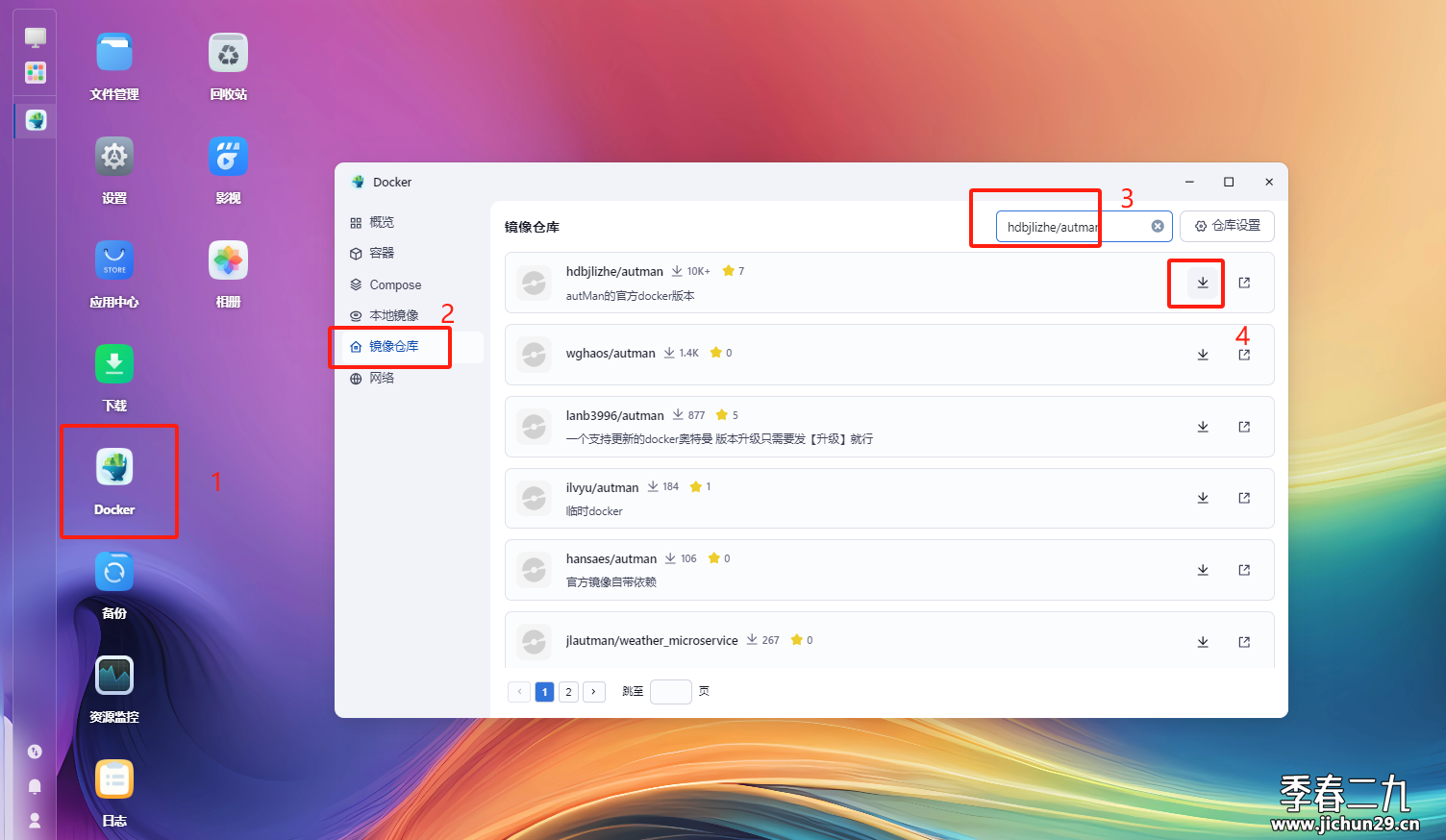This screenshot has width=1446, height=840.
Task: Open wghaos/autman external link
Action: (1244, 355)
